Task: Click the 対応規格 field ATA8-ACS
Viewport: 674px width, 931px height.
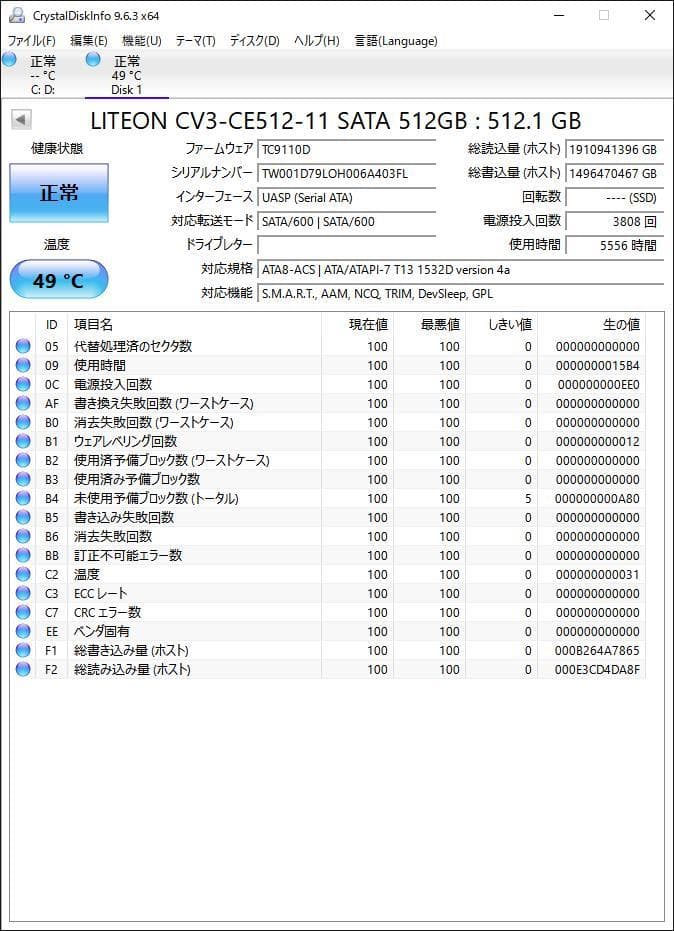Action: pyautogui.click(x=461, y=270)
